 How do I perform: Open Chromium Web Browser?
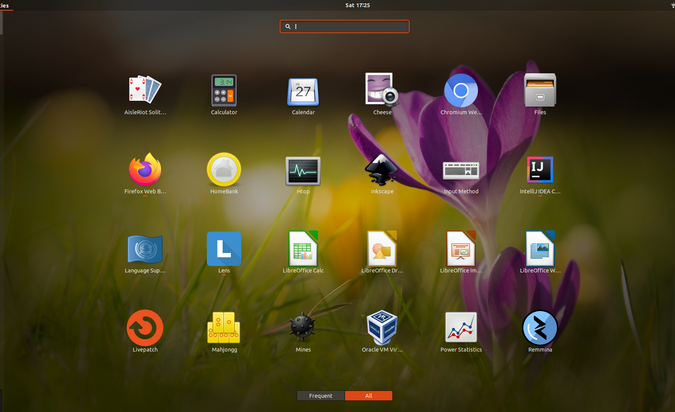pos(461,90)
